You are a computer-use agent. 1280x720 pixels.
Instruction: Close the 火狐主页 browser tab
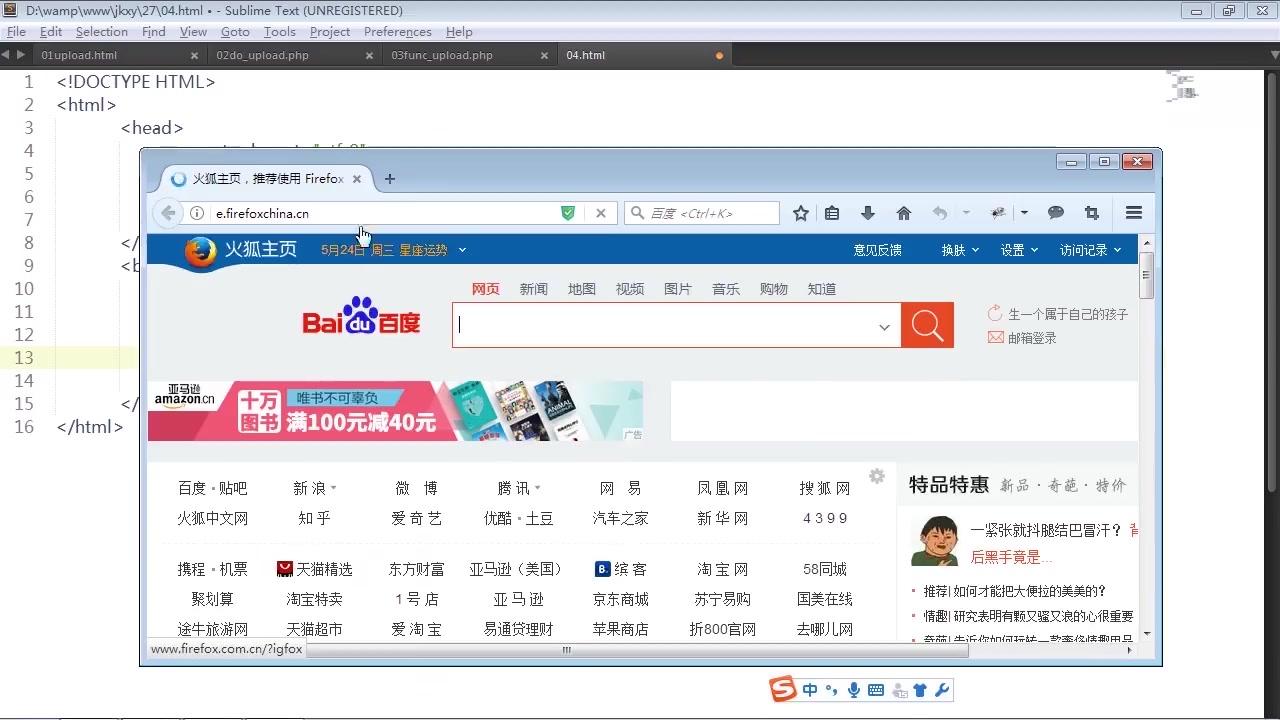pos(357,179)
